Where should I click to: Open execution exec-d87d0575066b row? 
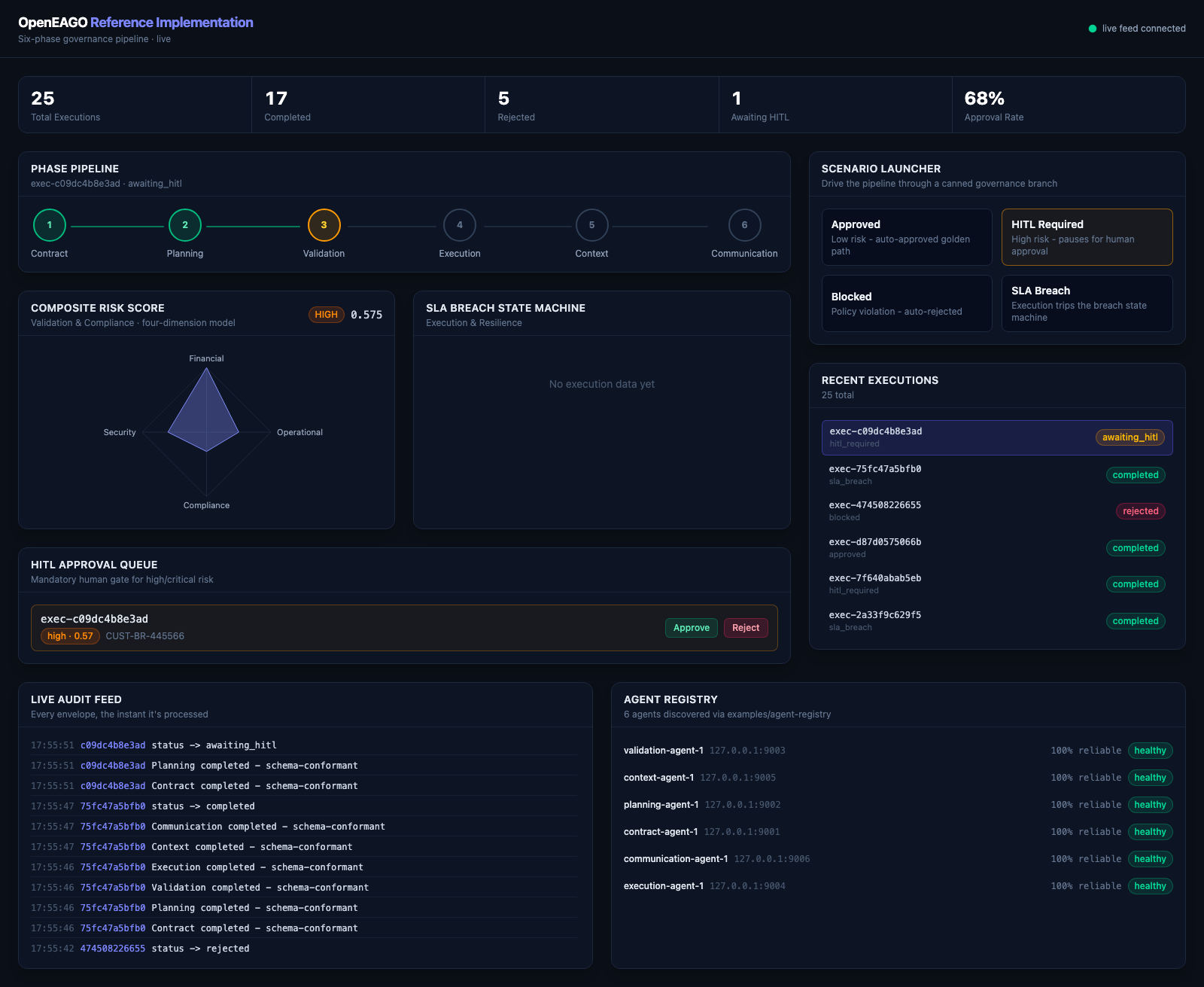[x=997, y=547]
